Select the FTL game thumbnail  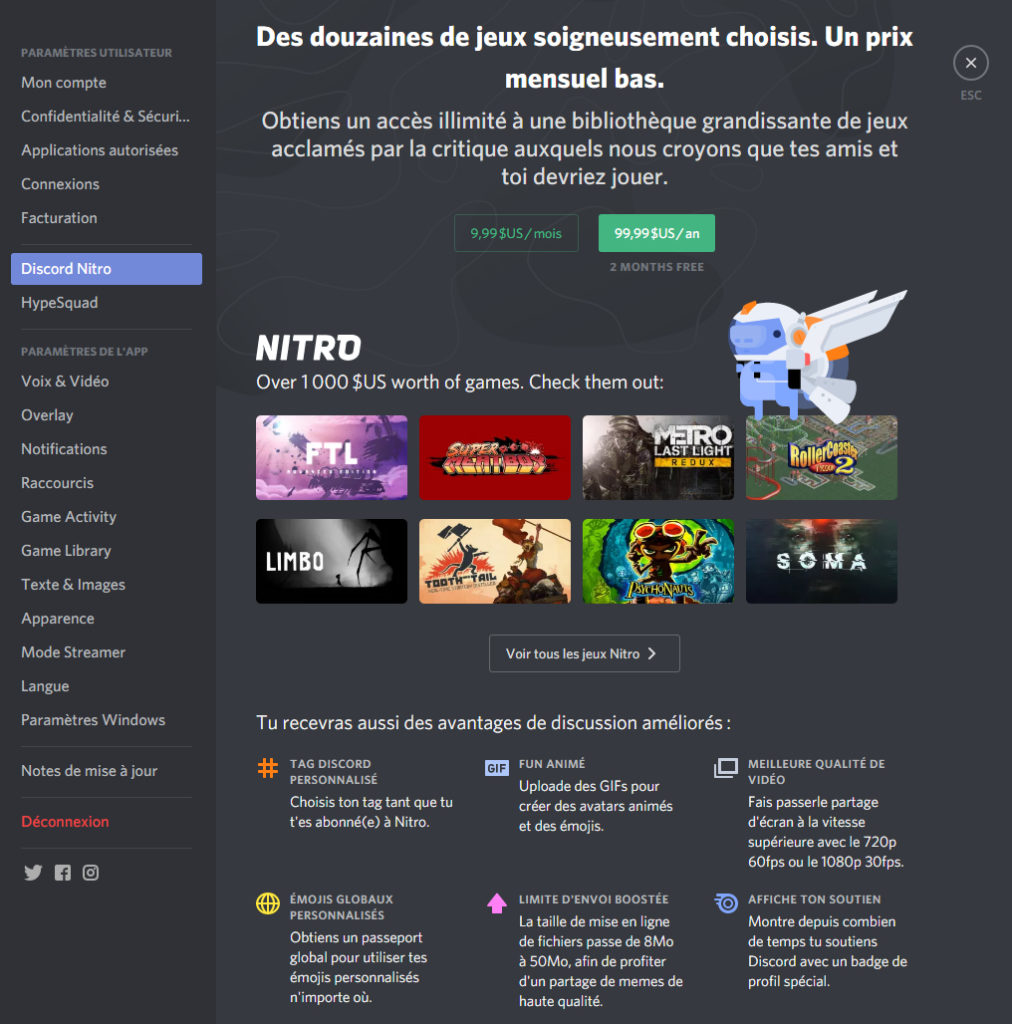pyautogui.click(x=332, y=457)
